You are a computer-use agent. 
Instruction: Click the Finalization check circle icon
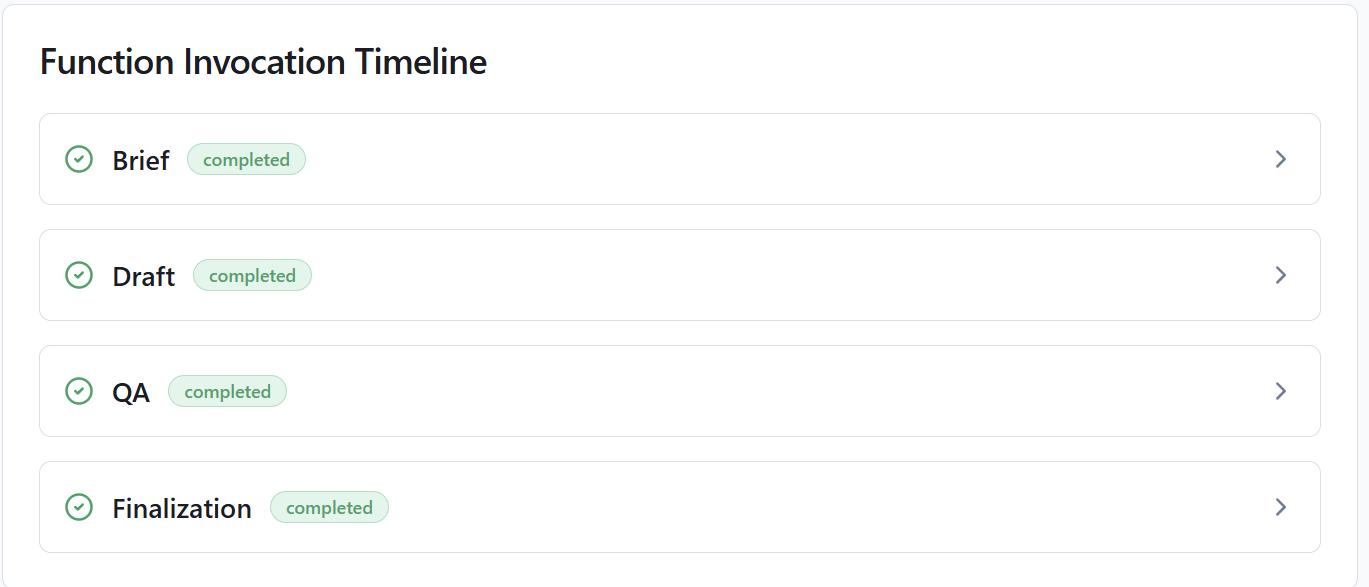click(79, 507)
